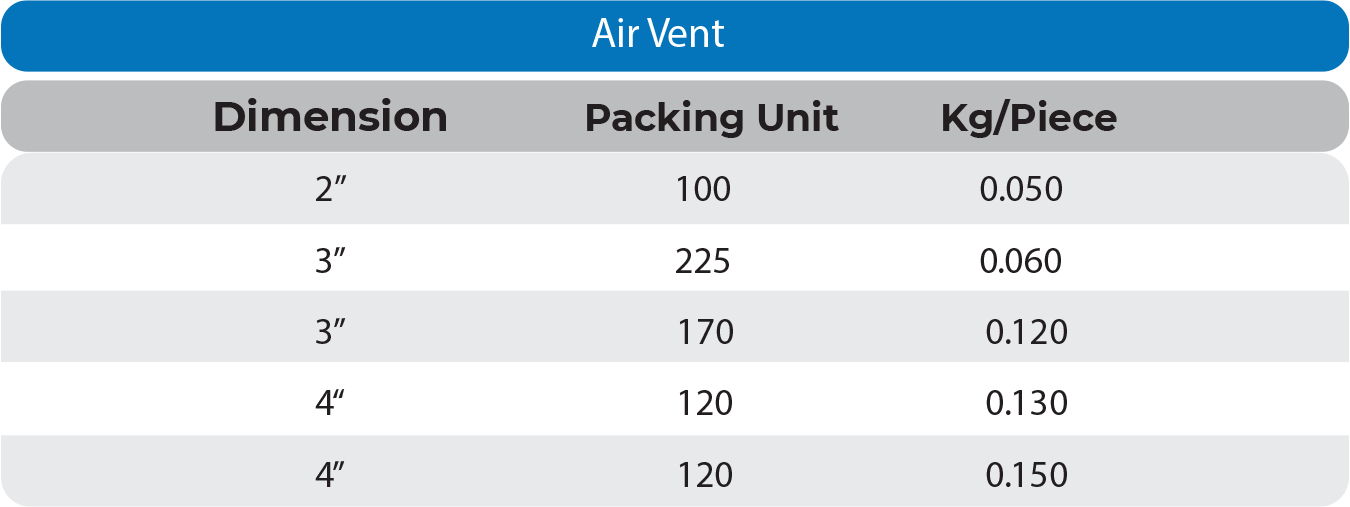Click packing unit 120 beside 0.130

(x=706, y=403)
